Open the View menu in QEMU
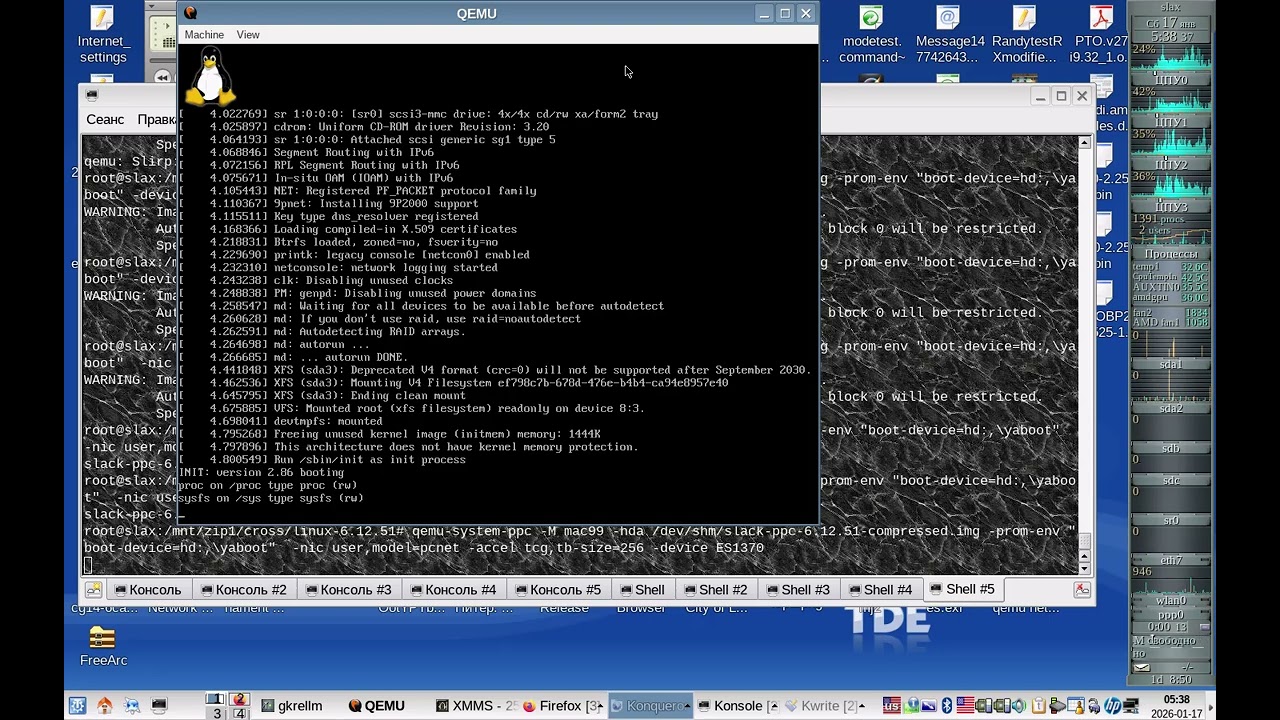The height and width of the screenshot is (720, 1280). pyautogui.click(x=248, y=35)
